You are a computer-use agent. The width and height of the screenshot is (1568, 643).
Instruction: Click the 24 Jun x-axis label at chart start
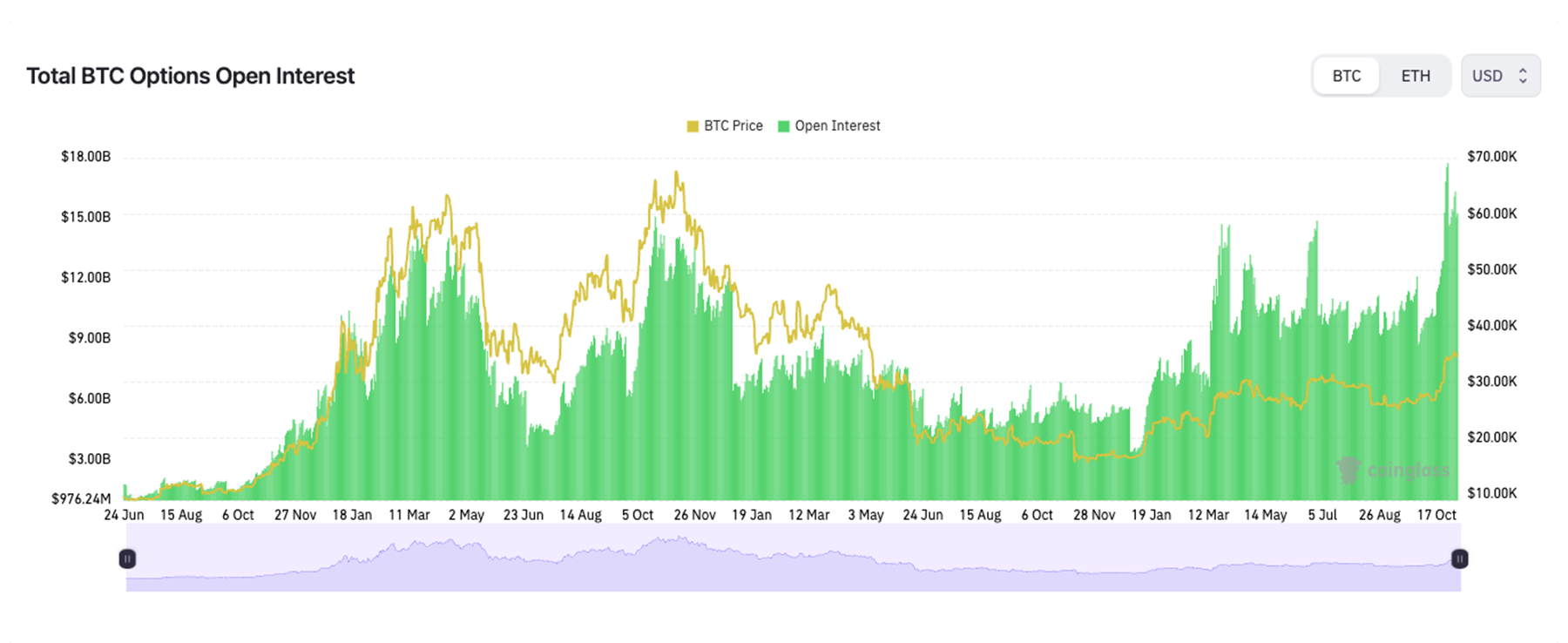pos(124,515)
